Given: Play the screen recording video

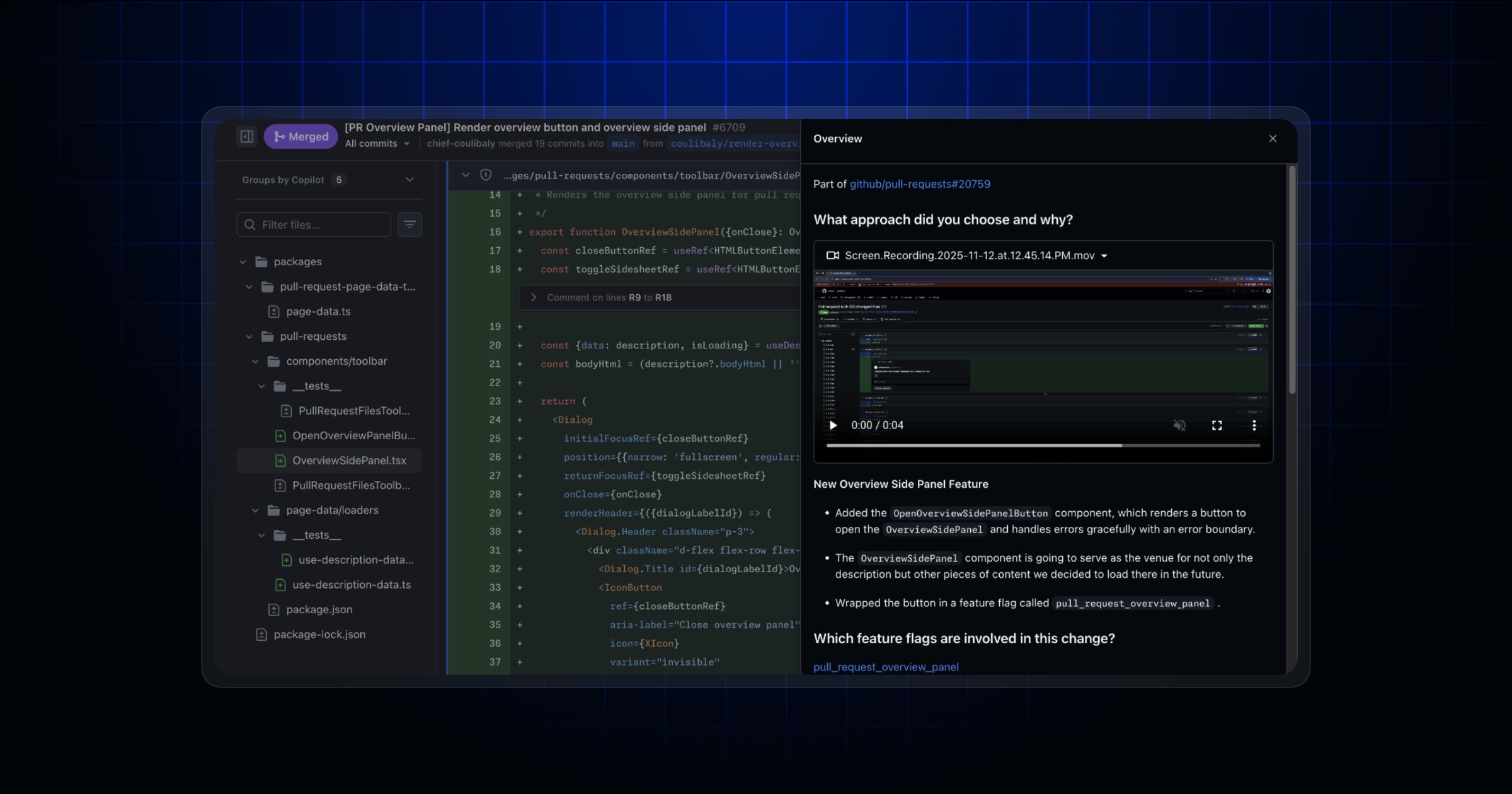Looking at the screenshot, I should [x=833, y=425].
